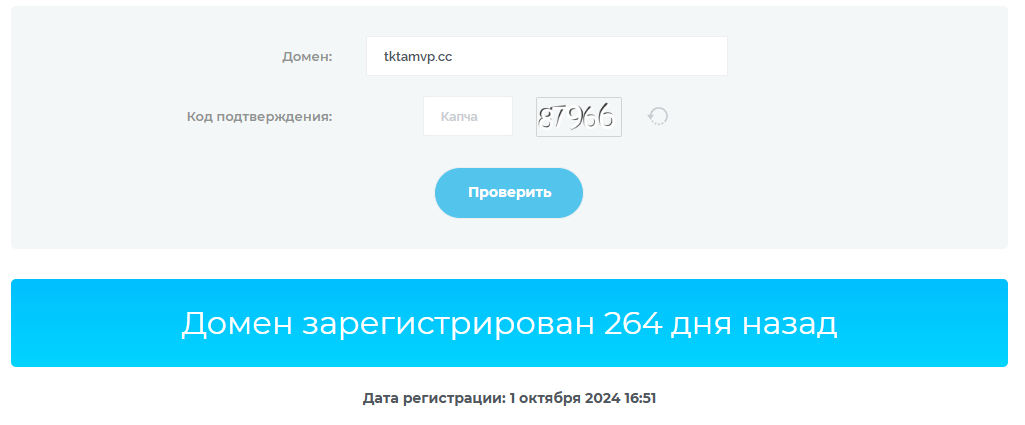Click the Дата регистрации: 1 октября 2024 16:51 text
The image size is (1025, 425).
[509, 398]
